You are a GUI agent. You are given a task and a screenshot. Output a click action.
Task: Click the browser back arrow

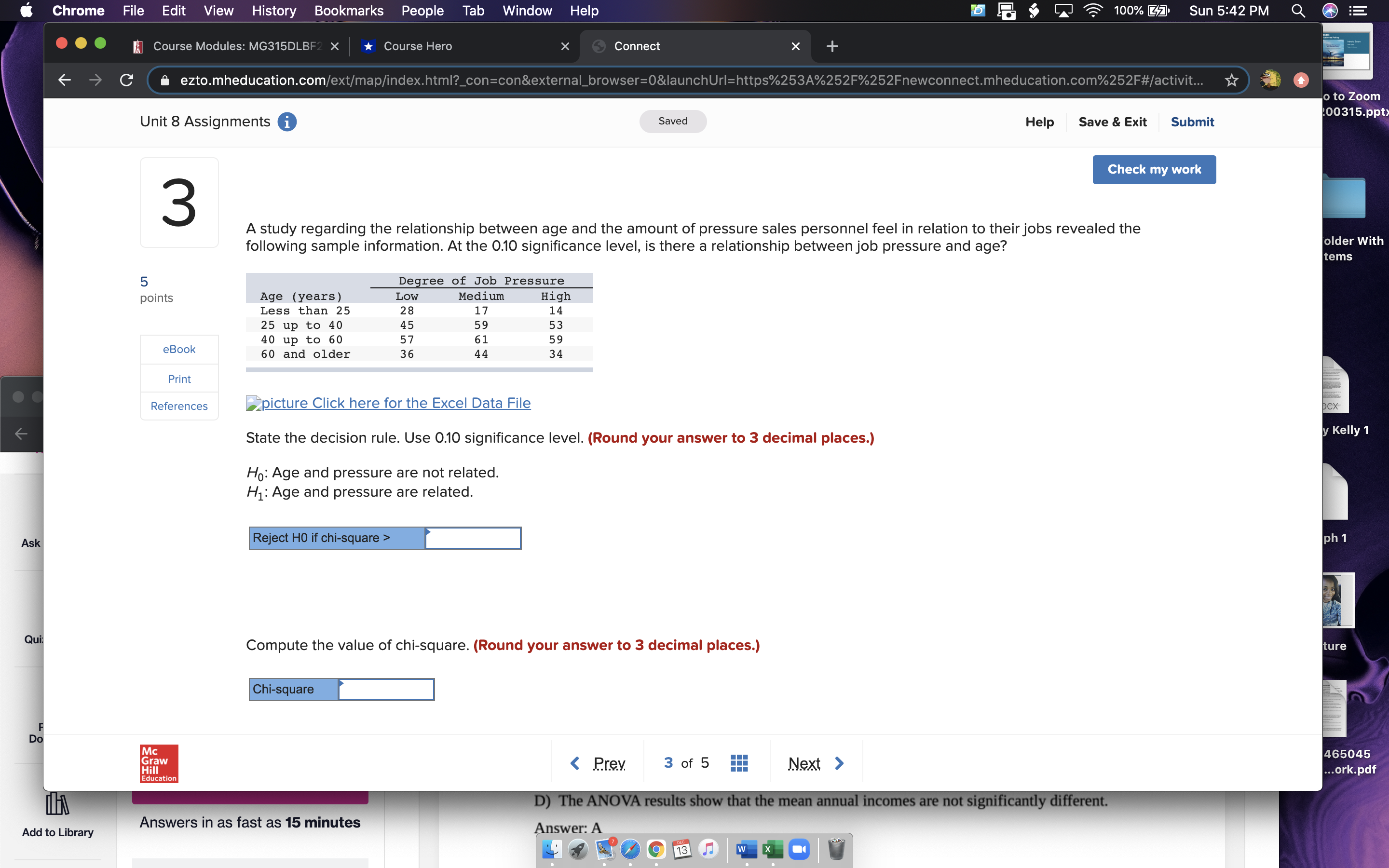pyautogui.click(x=64, y=80)
